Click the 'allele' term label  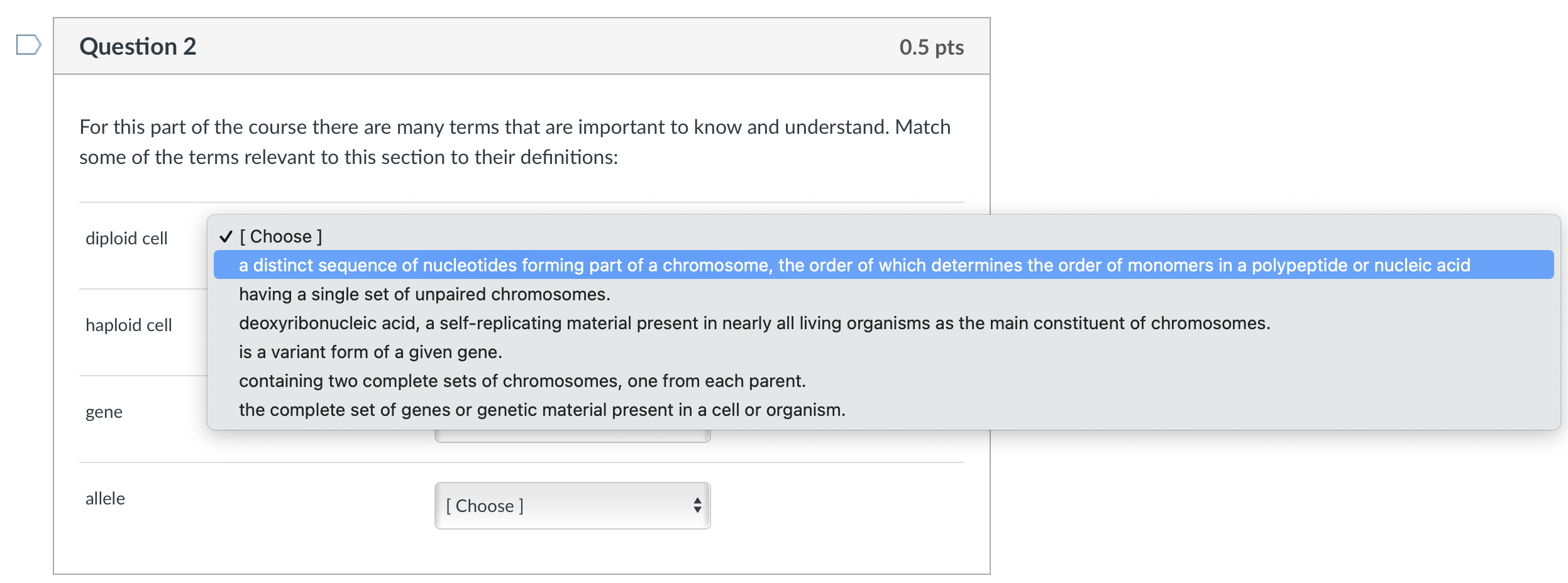pos(105,499)
